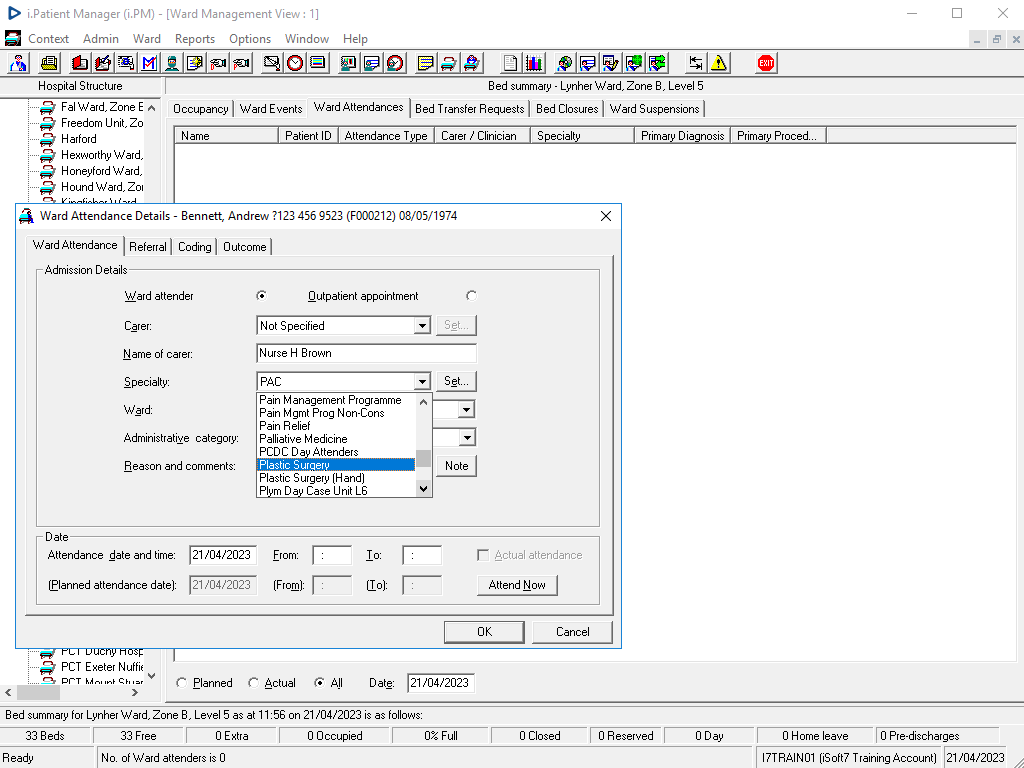Select the Outpatient appointment radio button
Viewport: 1024px width, 768px height.
(472, 296)
